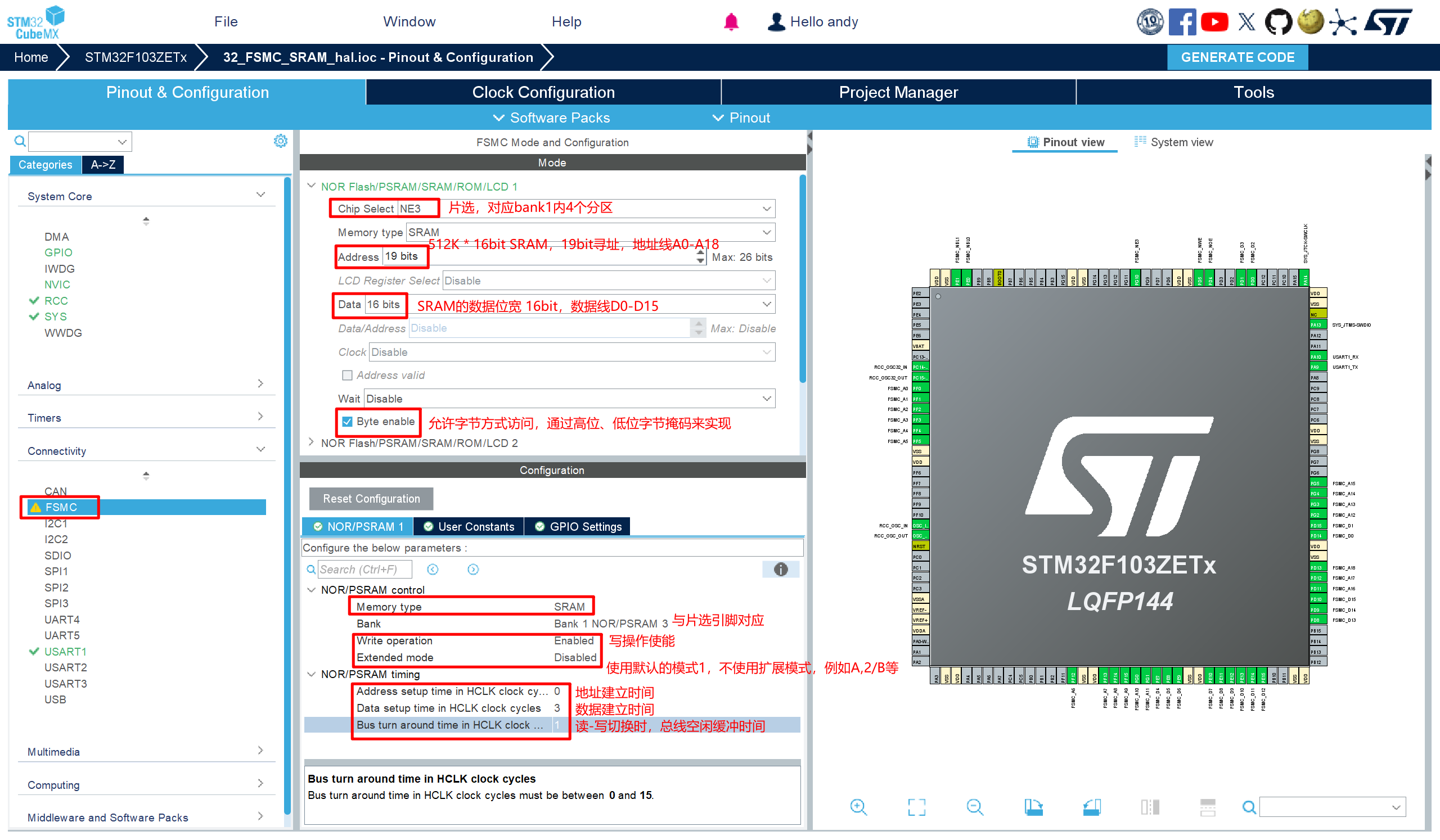Go to previous parameter search result
Image resolution: width=1440 pixels, height=840 pixels.
pyautogui.click(x=433, y=570)
